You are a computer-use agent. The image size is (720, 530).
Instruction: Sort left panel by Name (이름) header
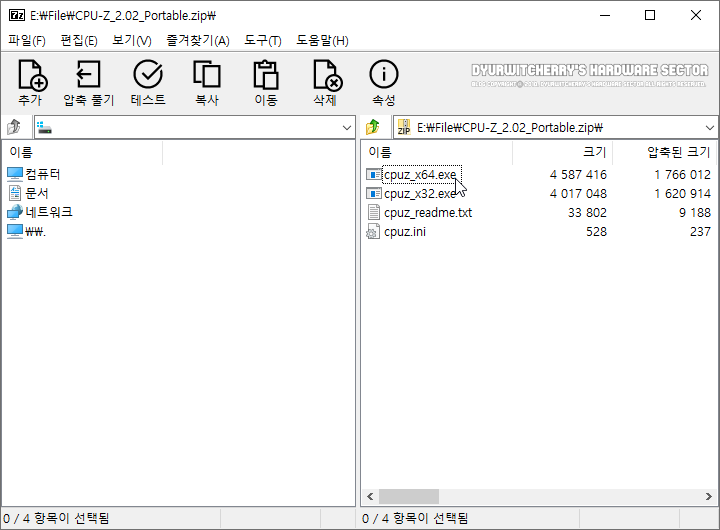[x=83, y=152]
